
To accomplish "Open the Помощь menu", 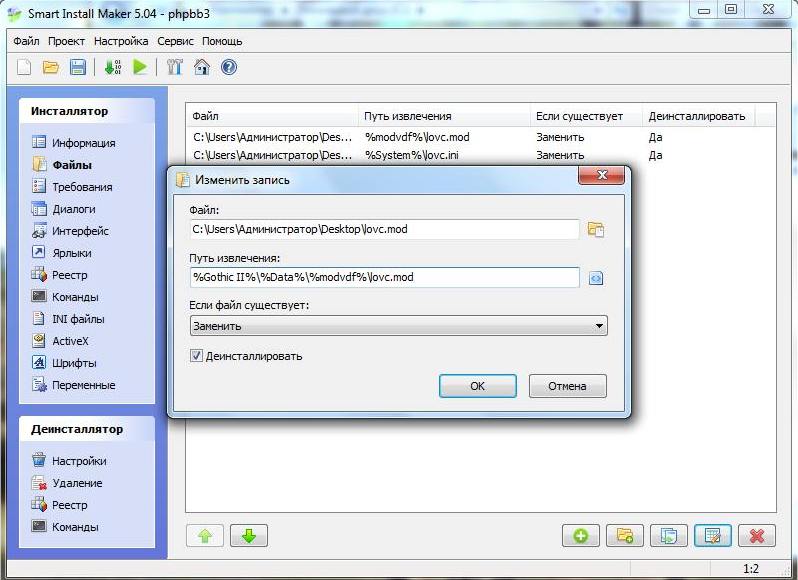I will [222, 41].
